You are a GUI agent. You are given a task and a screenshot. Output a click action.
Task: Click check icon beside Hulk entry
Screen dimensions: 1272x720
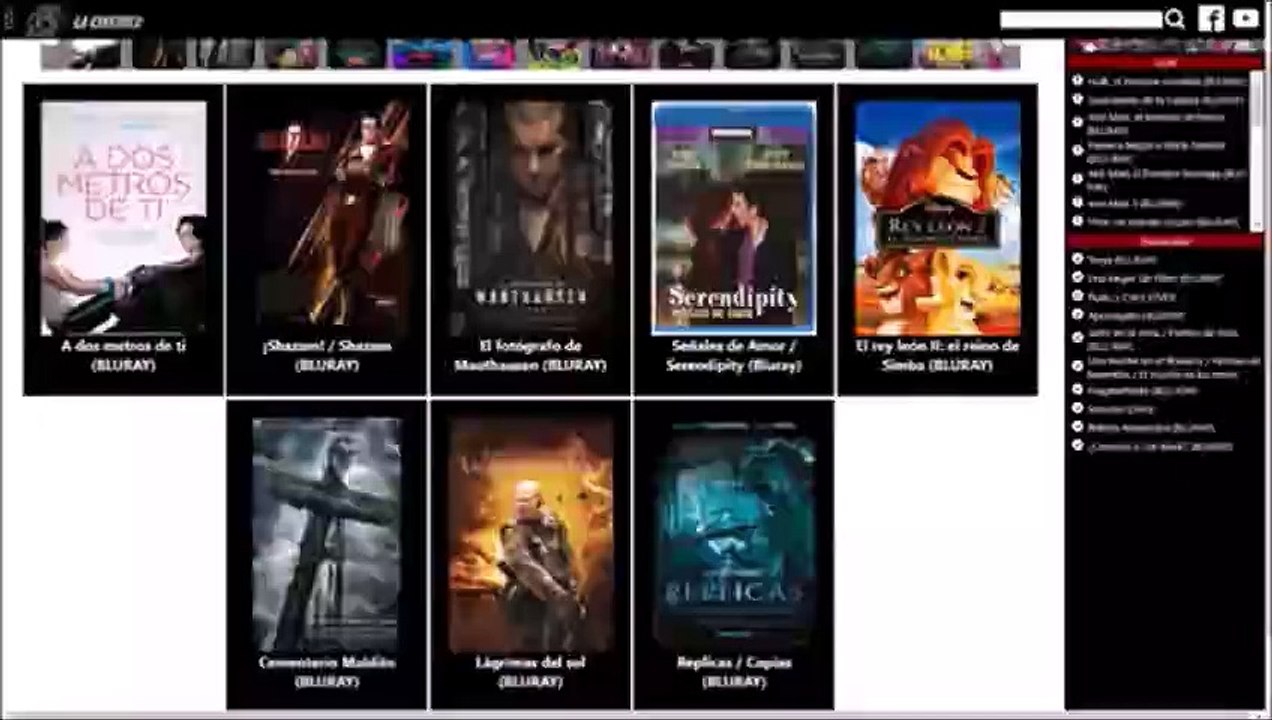point(1077,81)
